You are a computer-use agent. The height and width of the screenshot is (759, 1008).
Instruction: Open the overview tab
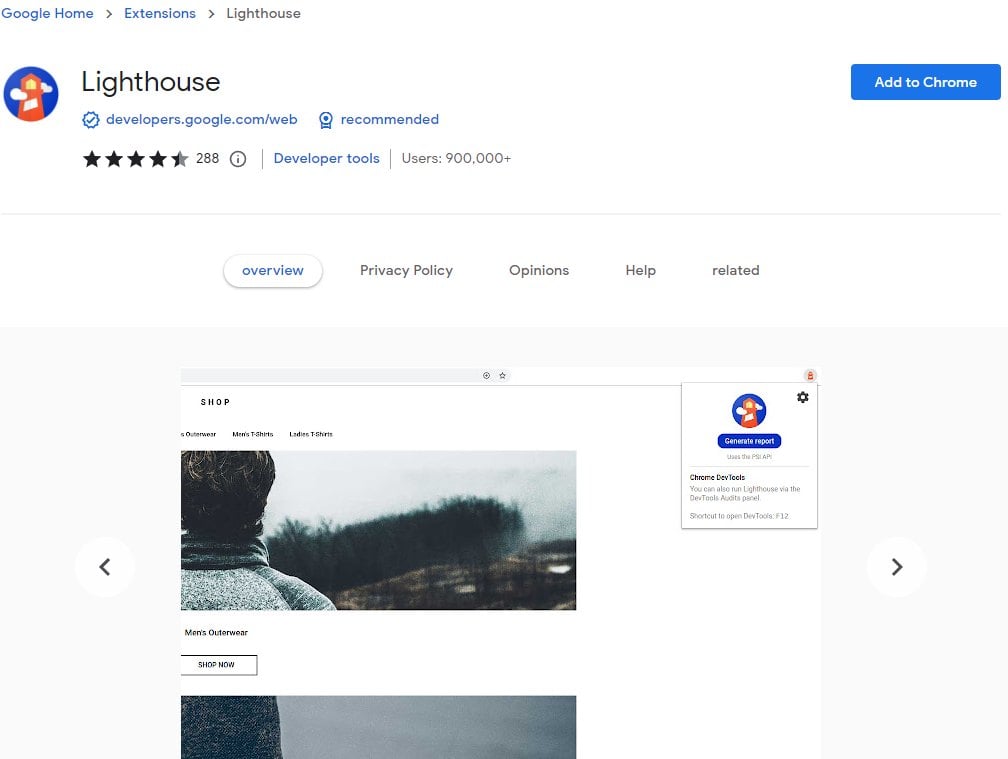(x=273, y=271)
